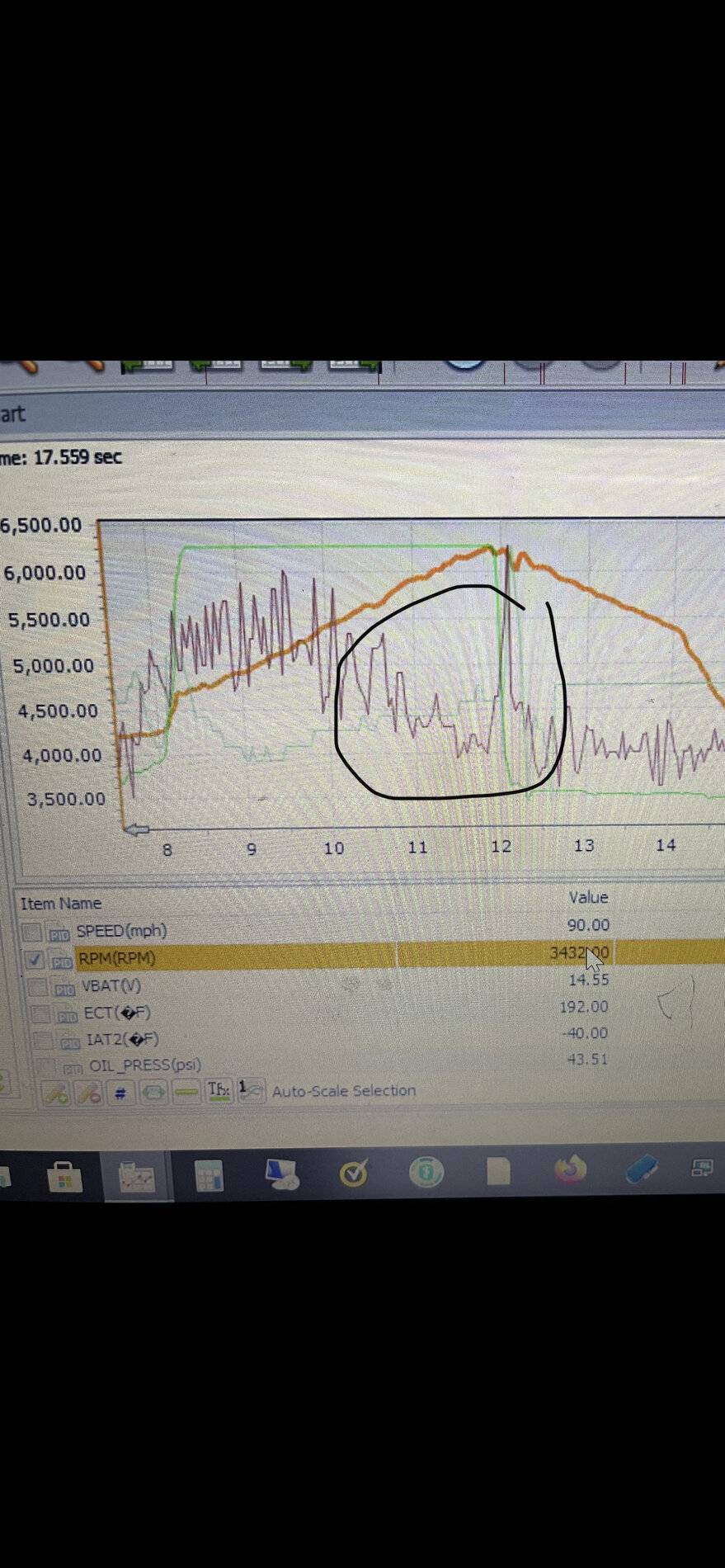Click the Tfx transfer function icon
This screenshot has width=725, height=1568.
pos(218,1090)
